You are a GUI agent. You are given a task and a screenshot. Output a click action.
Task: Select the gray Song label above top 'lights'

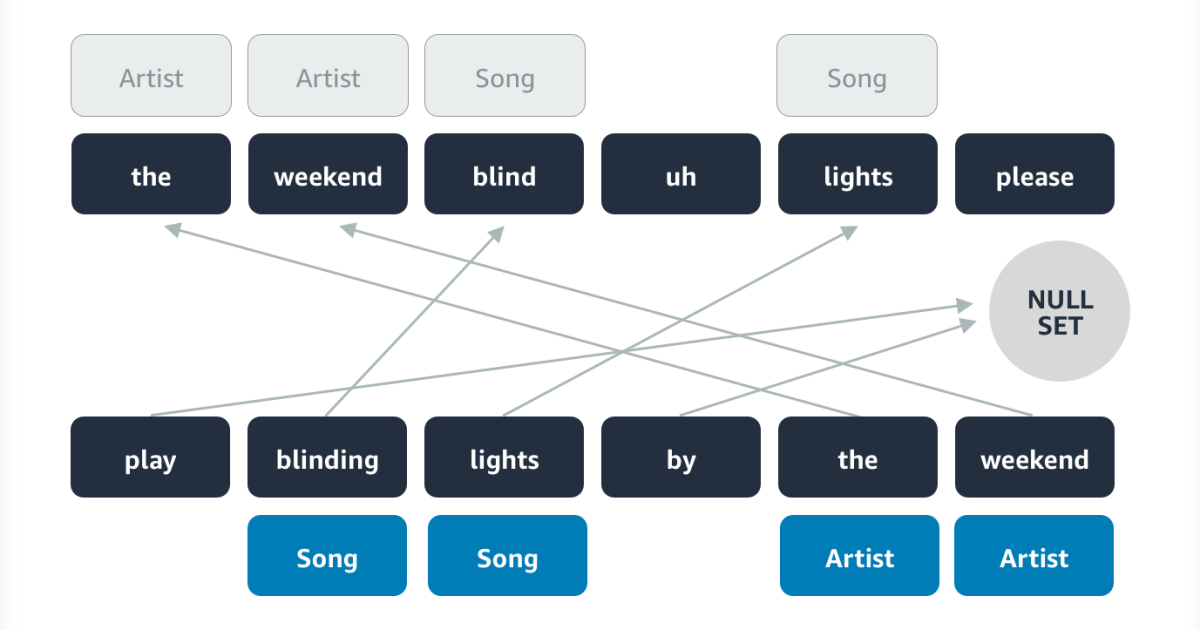coord(857,76)
